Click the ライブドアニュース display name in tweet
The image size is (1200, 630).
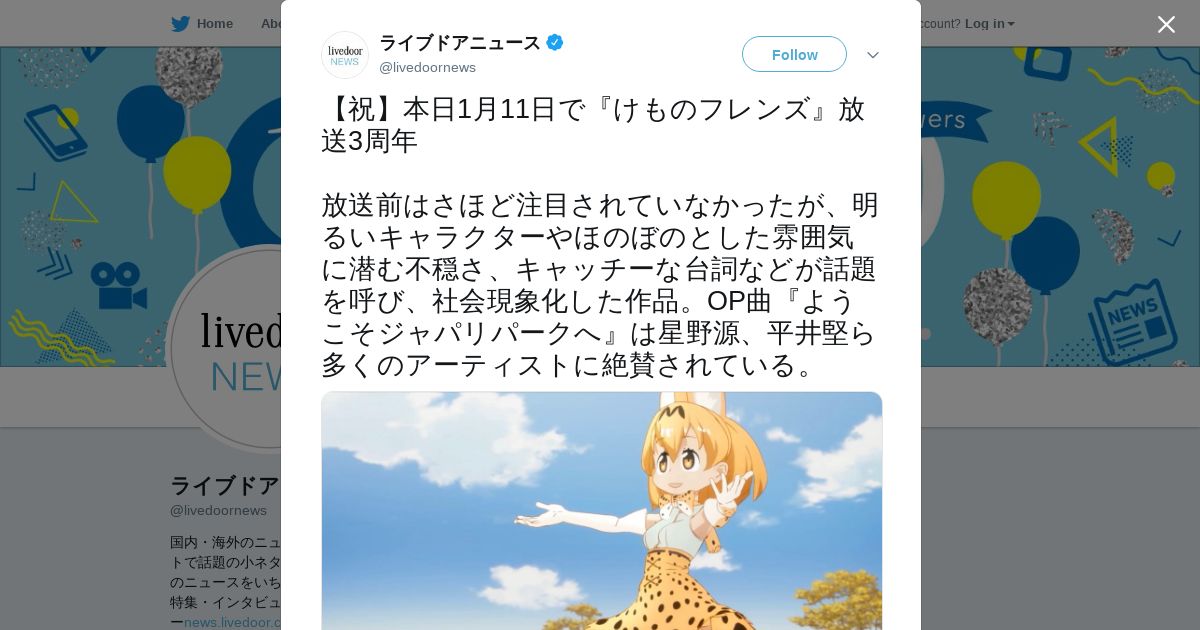(460, 42)
